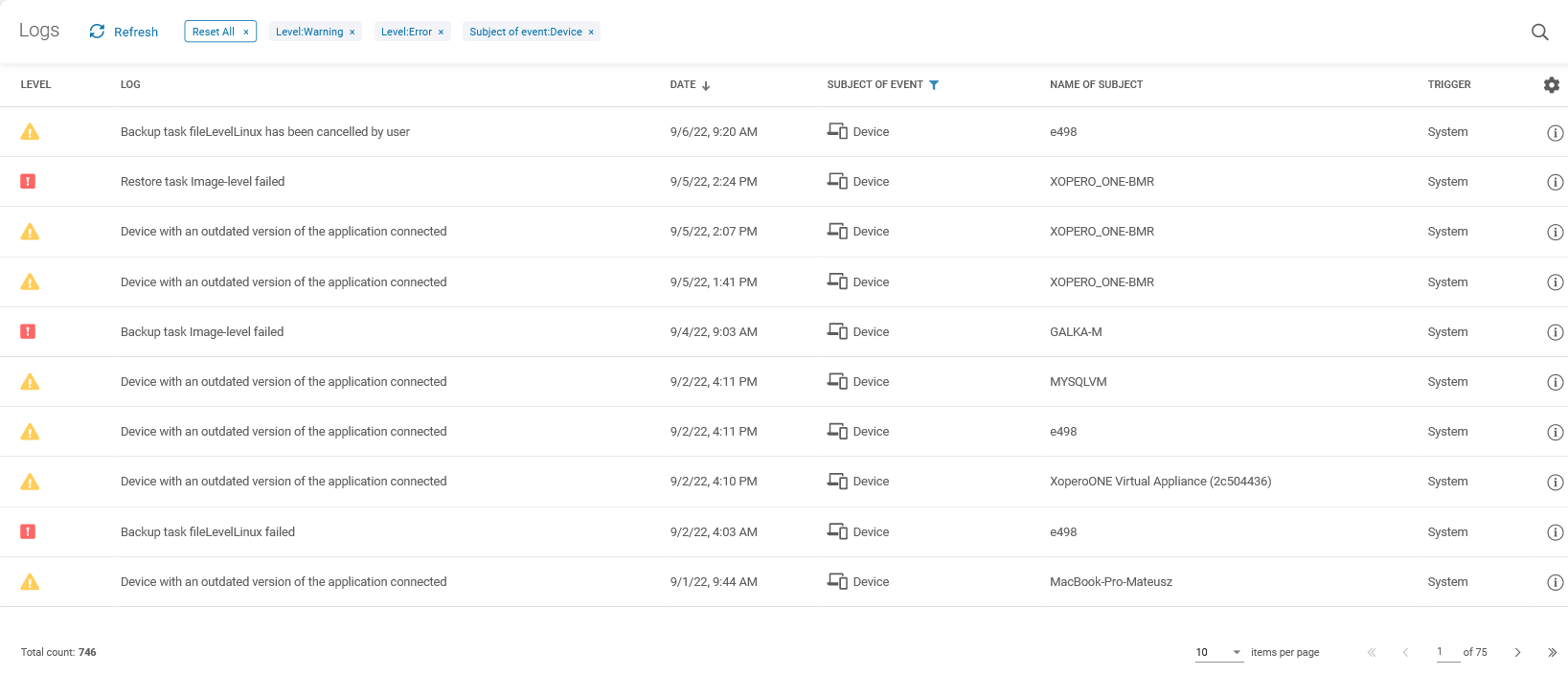Show details icon for Restore task failed row
1568x675 pixels.
click(1555, 183)
